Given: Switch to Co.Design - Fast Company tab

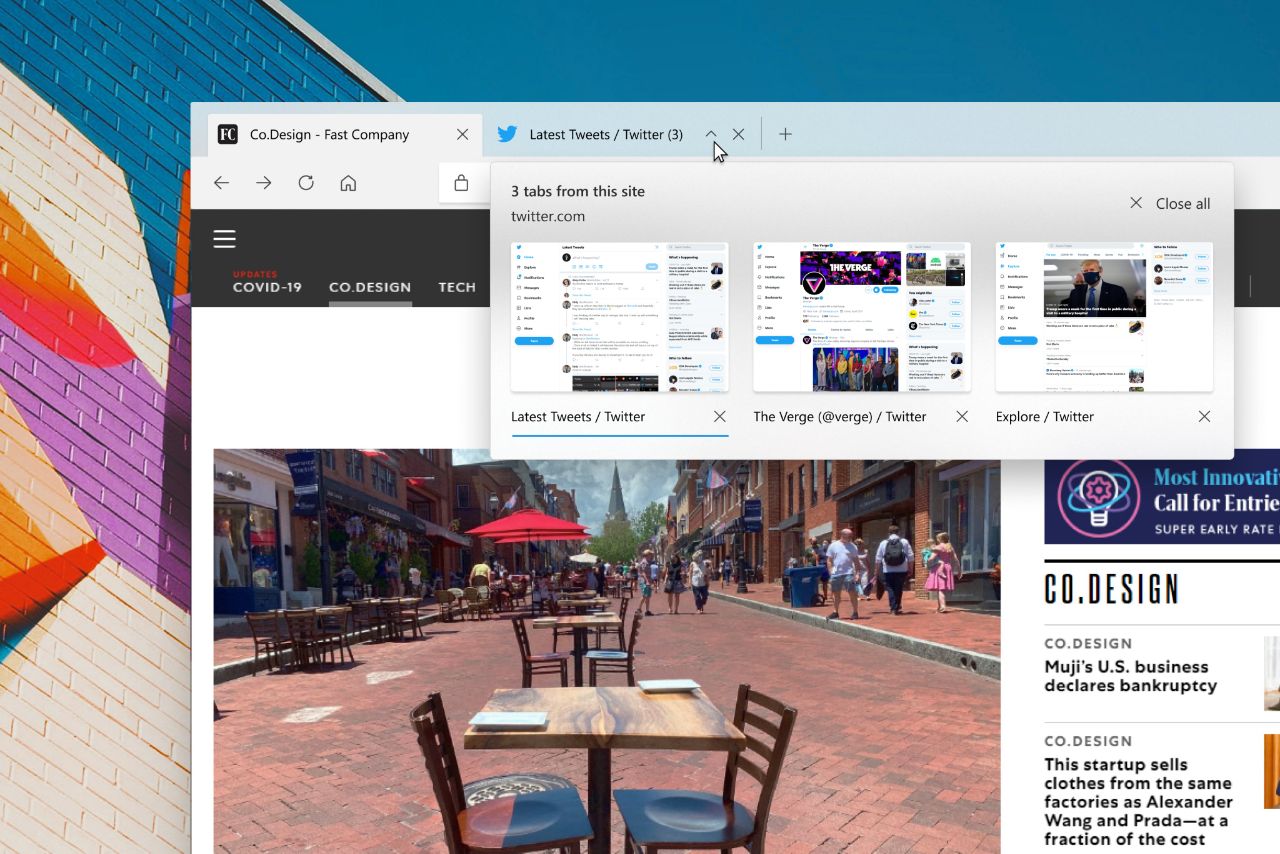Looking at the screenshot, I should click(x=345, y=134).
